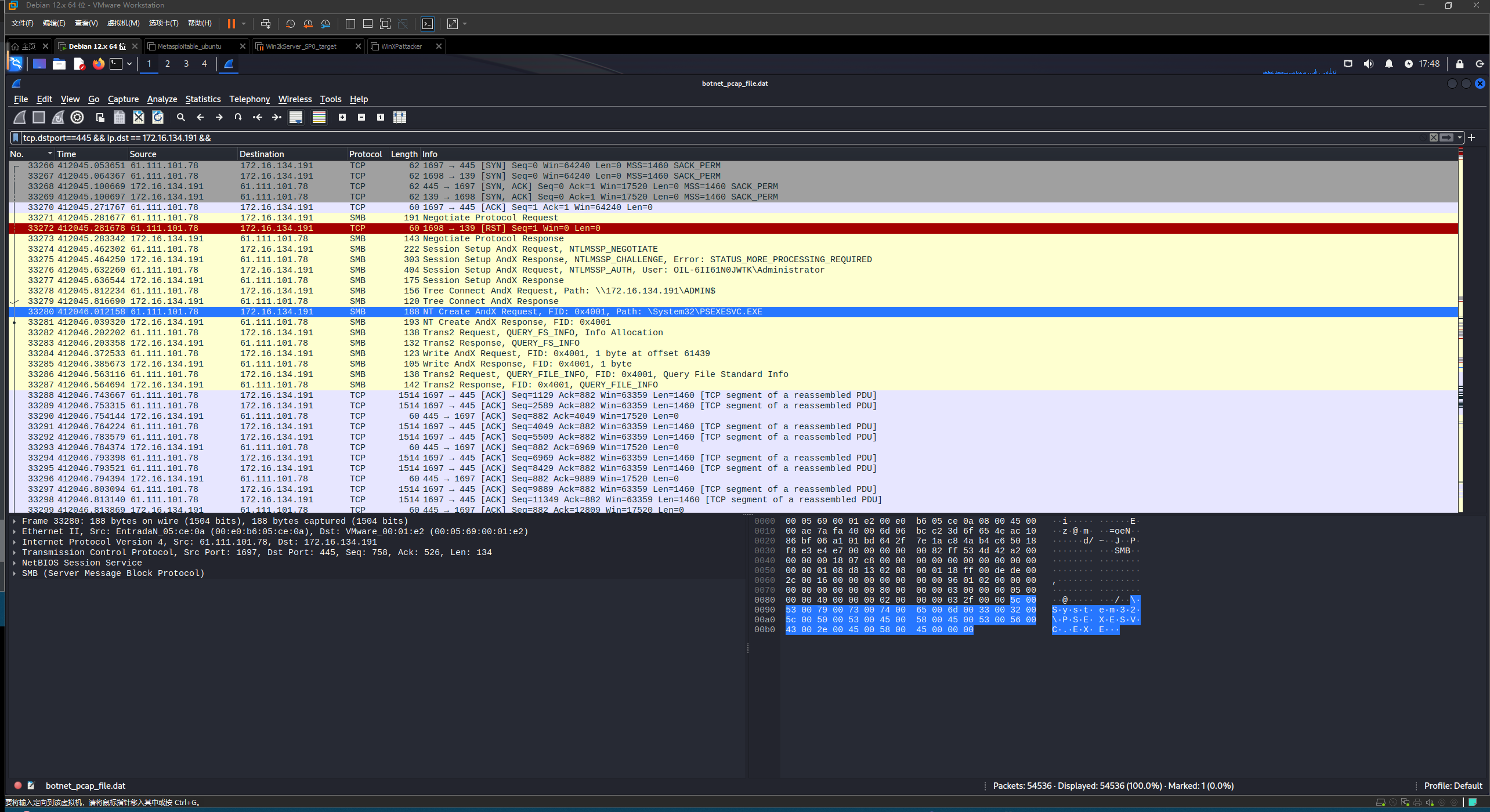
Task: Click the find packet magnifier icon
Action: pos(181,117)
